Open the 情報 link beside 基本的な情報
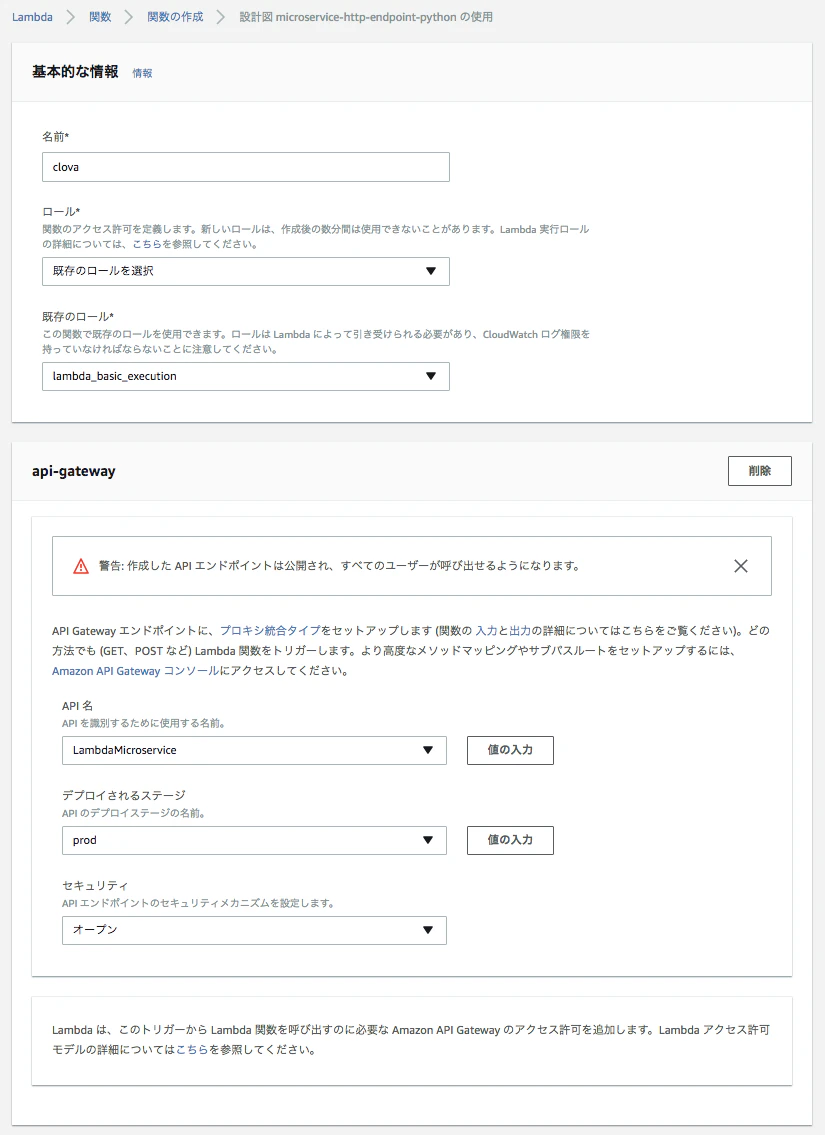 click(141, 73)
